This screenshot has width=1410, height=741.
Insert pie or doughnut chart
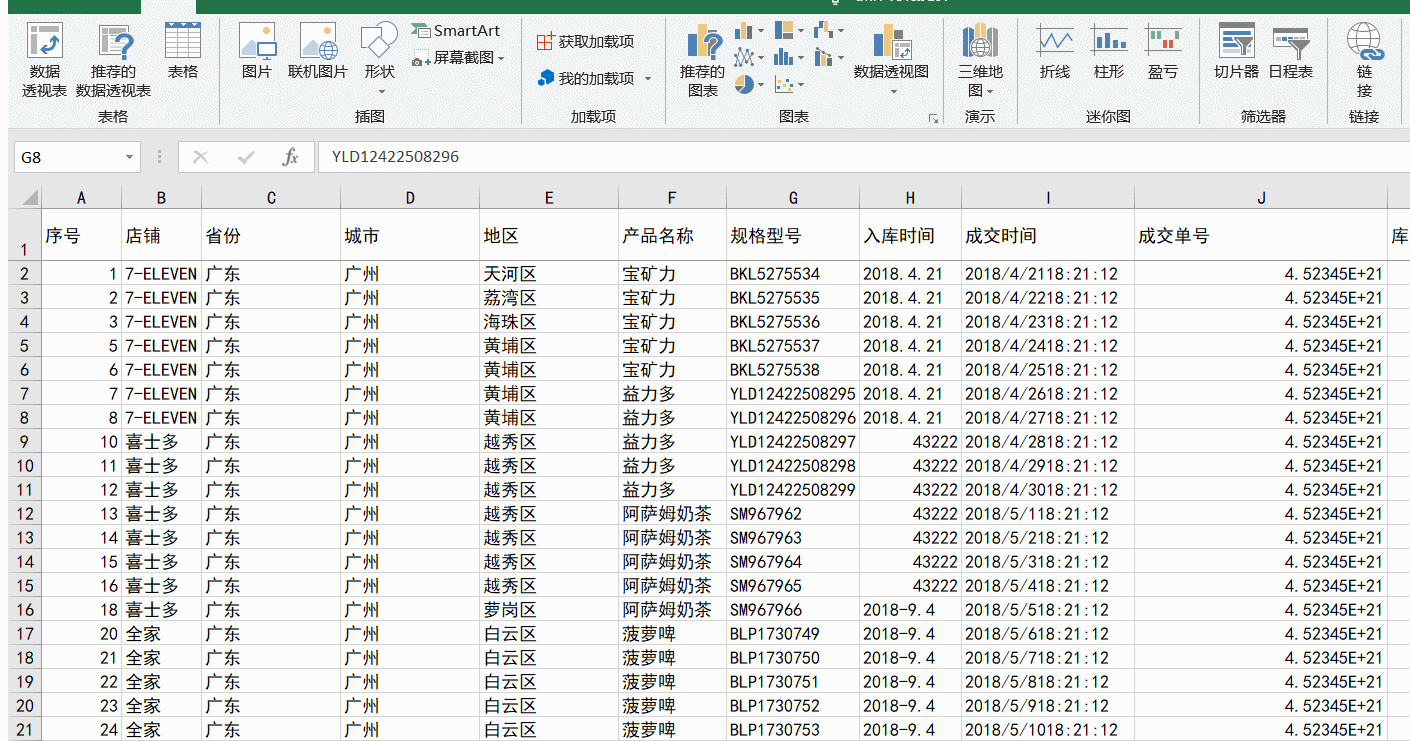coord(748,84)
